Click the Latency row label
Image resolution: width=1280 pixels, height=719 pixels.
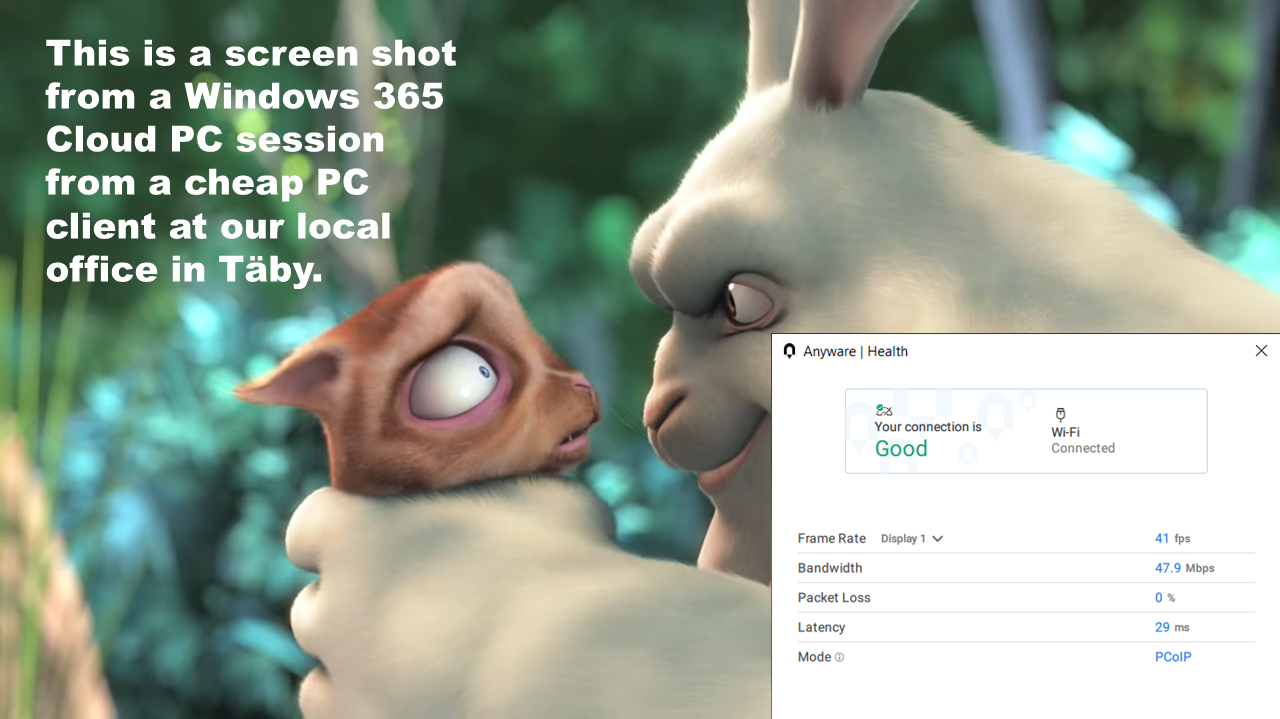tap(821, 628)
